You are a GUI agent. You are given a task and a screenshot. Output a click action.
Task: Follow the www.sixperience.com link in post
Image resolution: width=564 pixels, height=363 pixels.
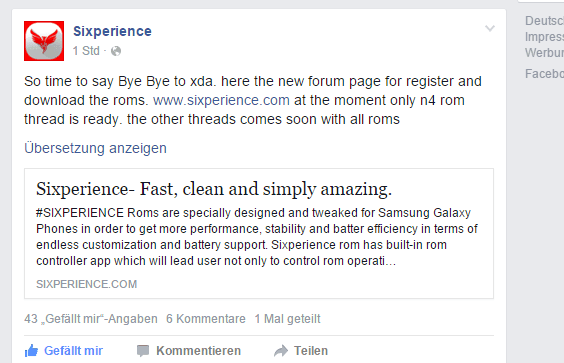tap(221, 100)
